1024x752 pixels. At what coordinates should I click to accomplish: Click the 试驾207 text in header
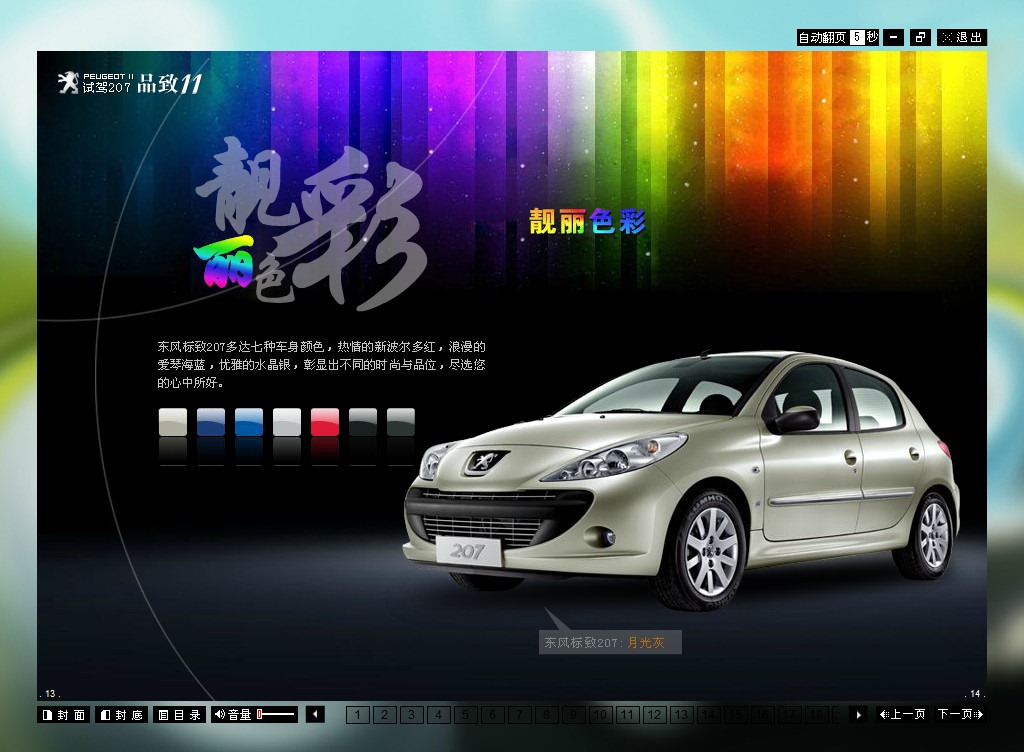[x=106, y=87]
